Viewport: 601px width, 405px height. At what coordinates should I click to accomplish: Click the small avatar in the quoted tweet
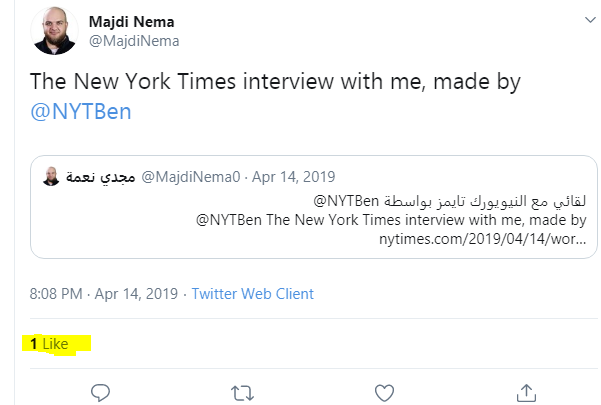[x=50, y=177]
